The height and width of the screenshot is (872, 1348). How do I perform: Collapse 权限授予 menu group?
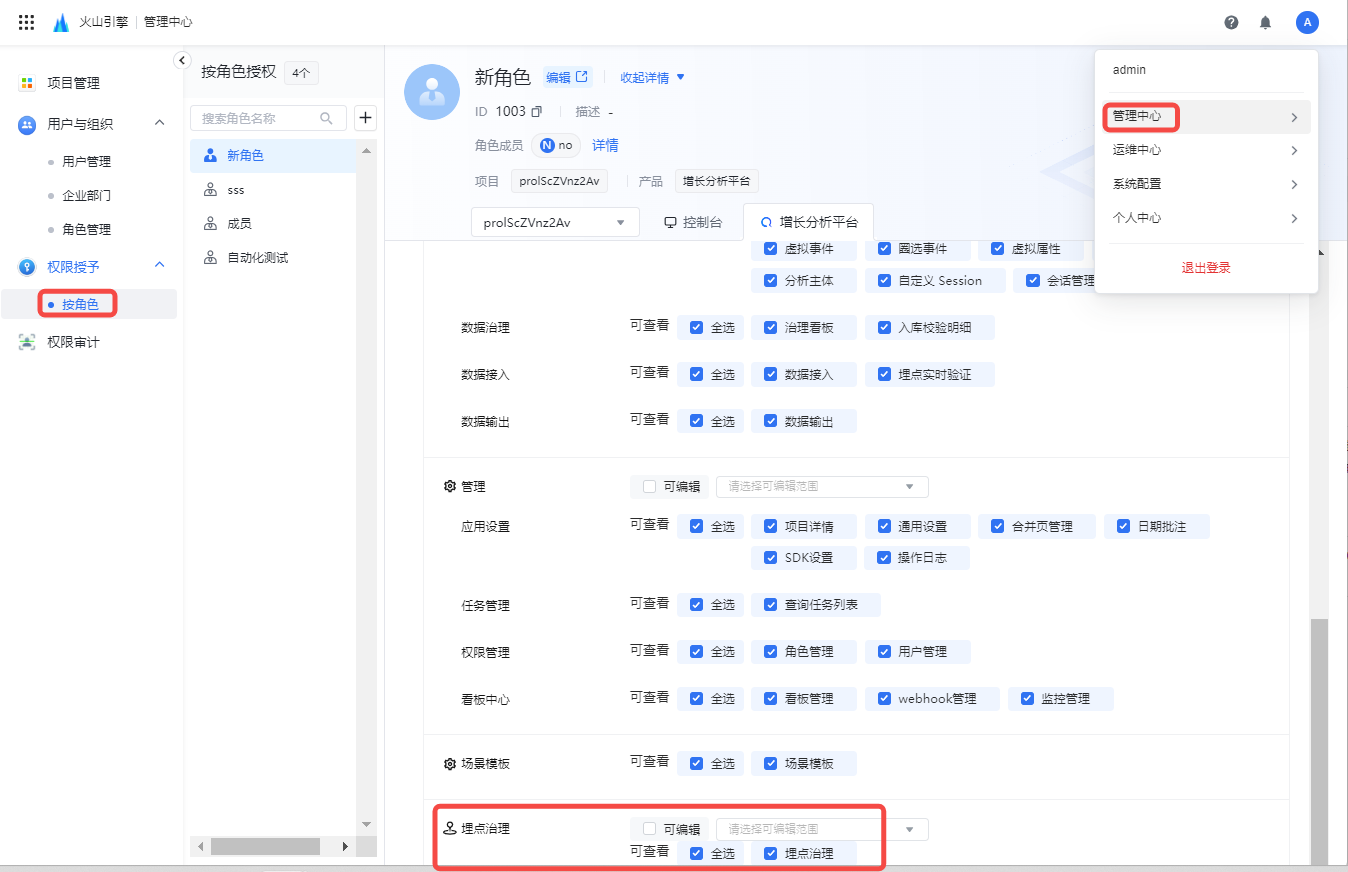159,265
